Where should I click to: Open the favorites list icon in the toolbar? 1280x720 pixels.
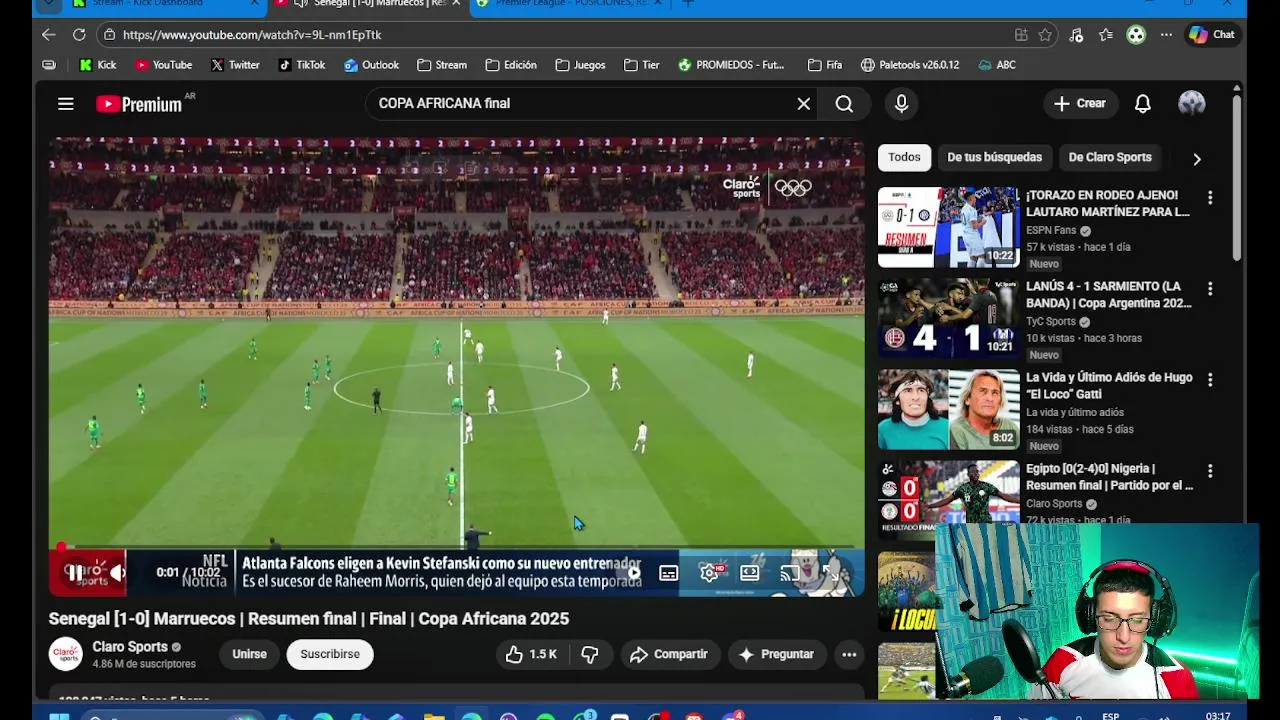click(1106, 35)
